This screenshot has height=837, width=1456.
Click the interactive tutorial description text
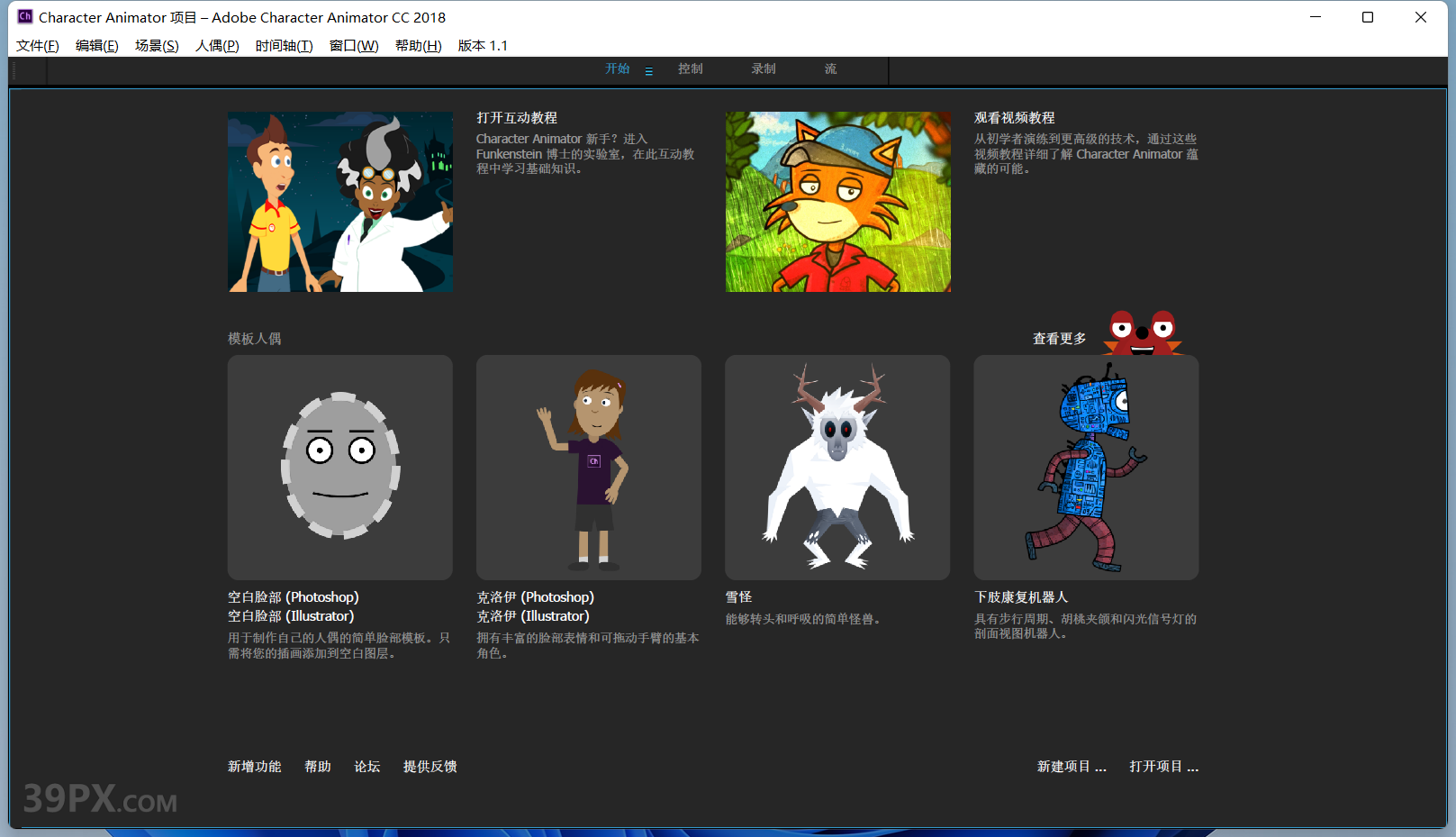coord(585,154)
